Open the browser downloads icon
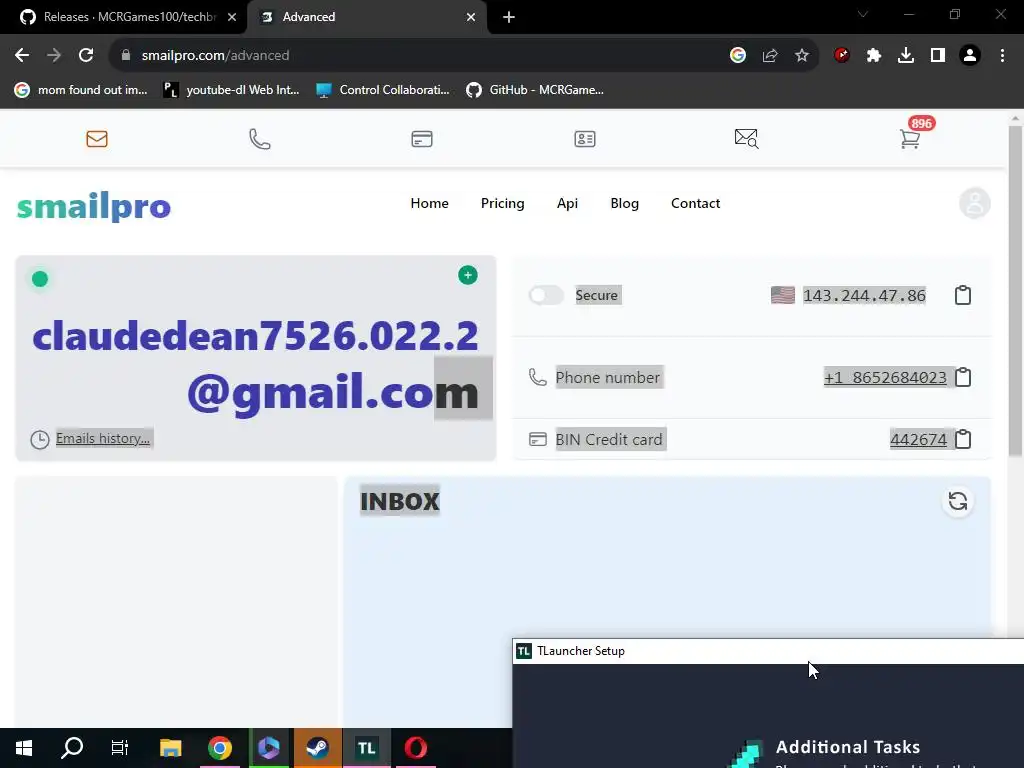 [906, 56]
